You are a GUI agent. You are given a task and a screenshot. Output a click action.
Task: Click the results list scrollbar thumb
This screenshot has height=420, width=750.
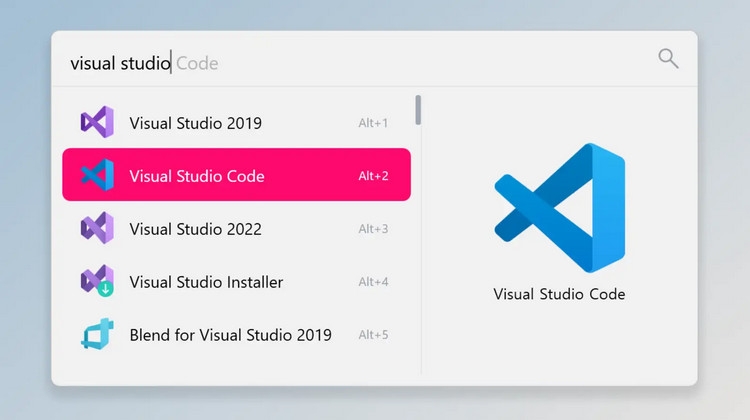[x=419, y=110]
